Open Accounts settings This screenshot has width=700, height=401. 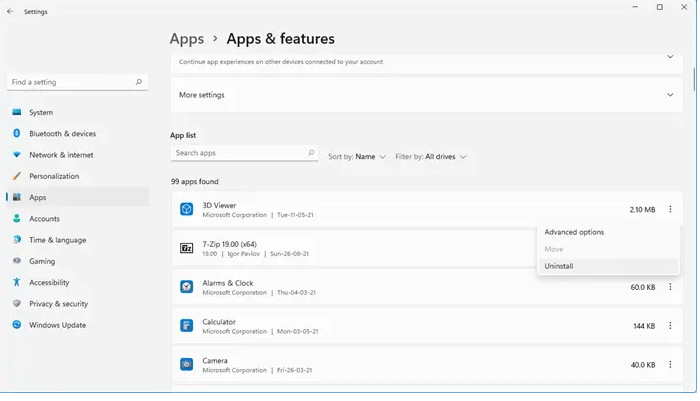pyautogui.click(x=78, y=218)
